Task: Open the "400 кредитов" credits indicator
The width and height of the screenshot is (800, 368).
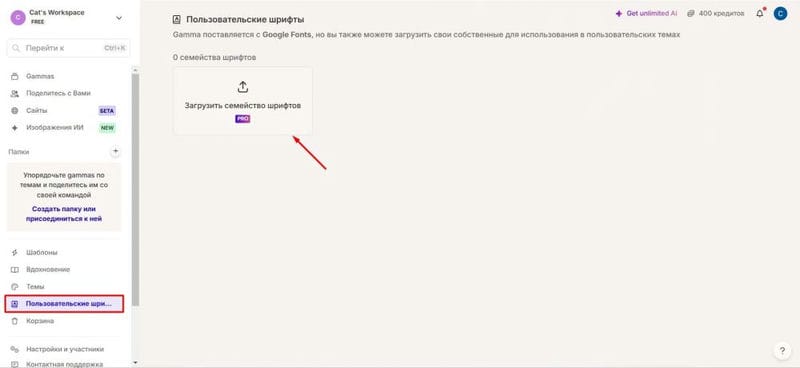Action: click(716, 14)
